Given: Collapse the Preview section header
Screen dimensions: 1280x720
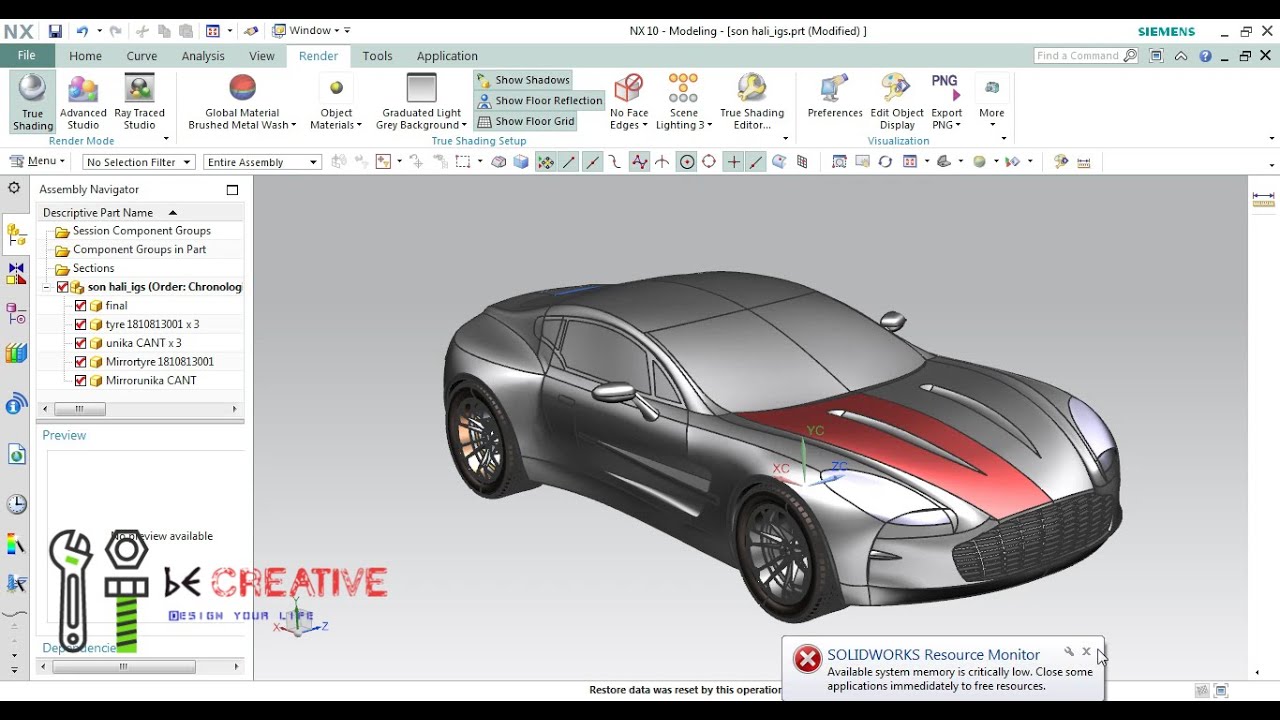Looking at the screenshot, I should click(x=64, y=435).
